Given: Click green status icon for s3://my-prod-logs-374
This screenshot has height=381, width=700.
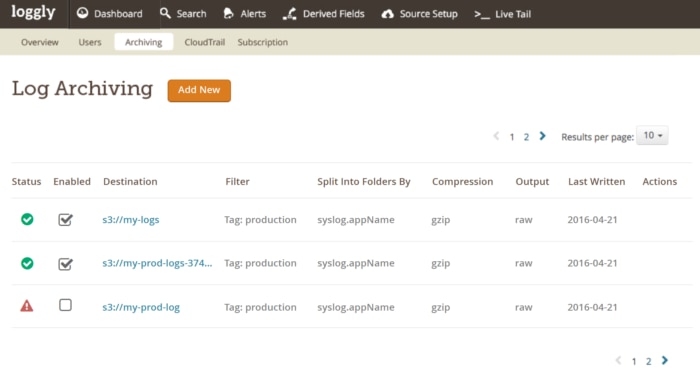Looking at the screenshot, I should pyautogui.click(x=27, y=263).
